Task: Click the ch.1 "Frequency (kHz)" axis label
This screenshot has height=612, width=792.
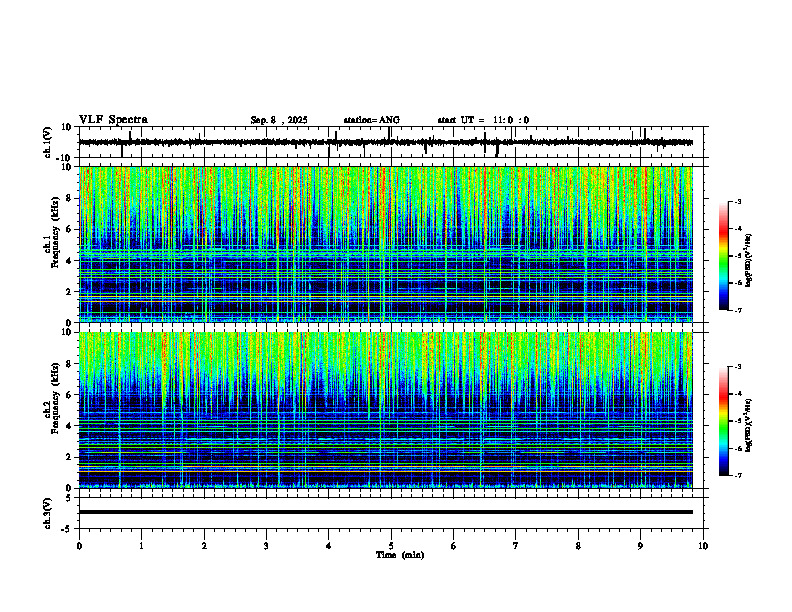Action: (55, 232)
